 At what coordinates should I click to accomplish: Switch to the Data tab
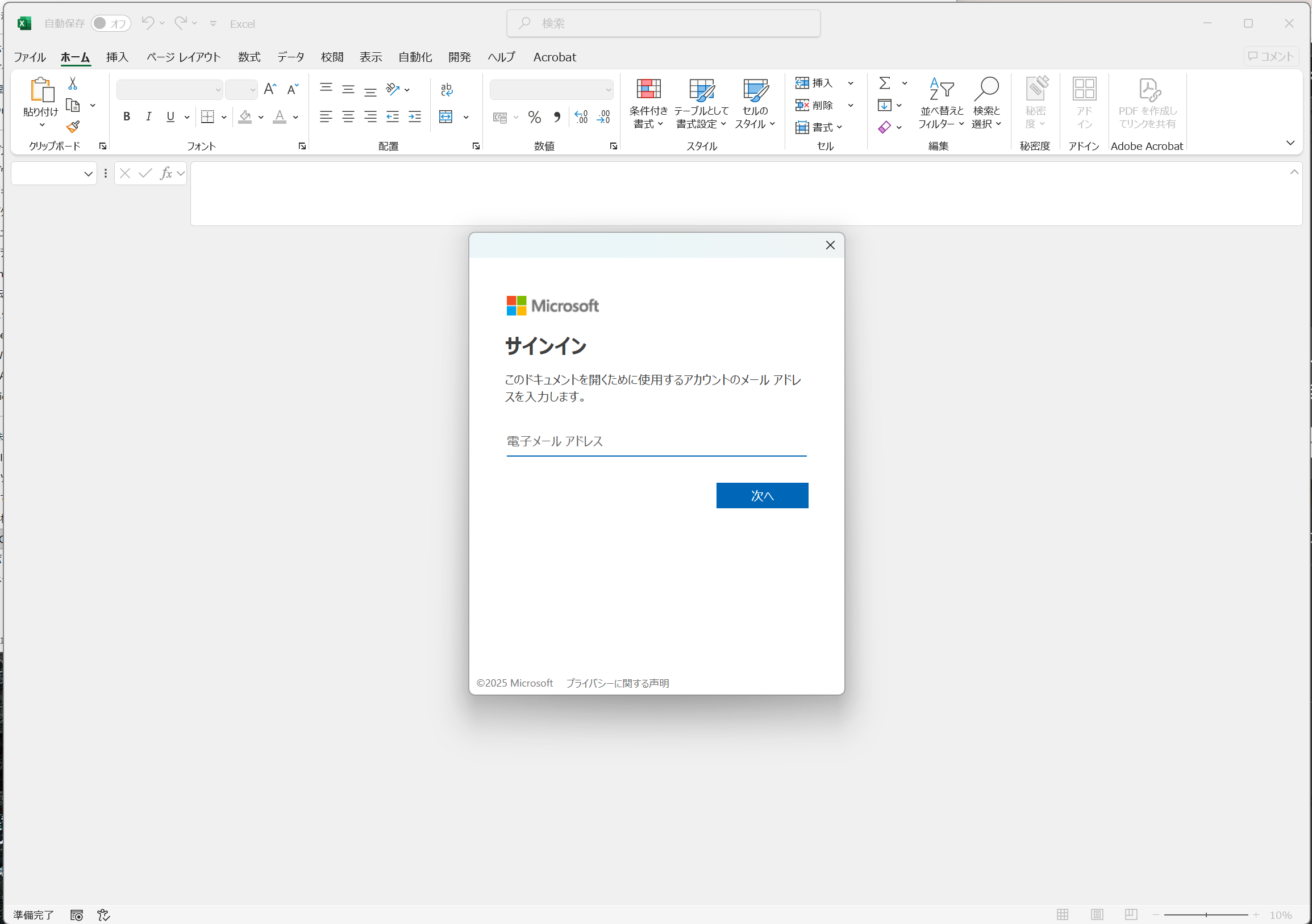point(290,57)
